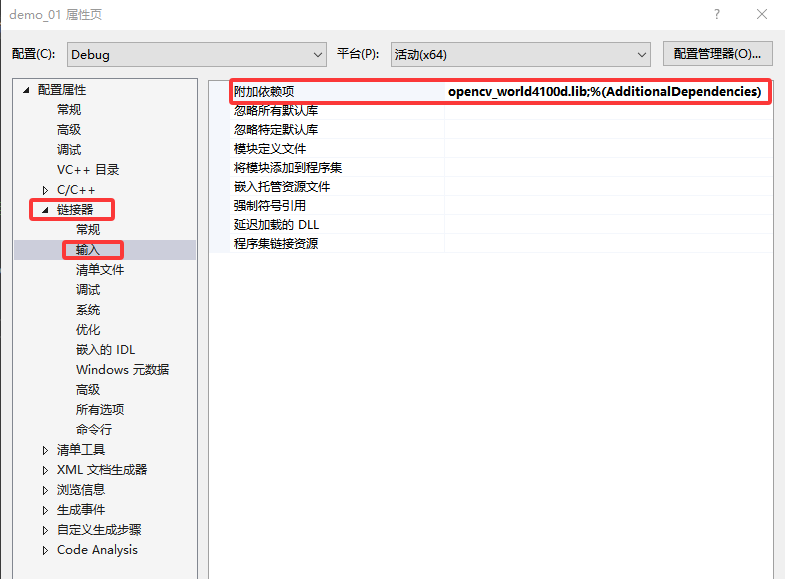The width and height of the screenshot is (785, 579).
Task: Select 所有选项 under 链接器
Action: [100, 410]
